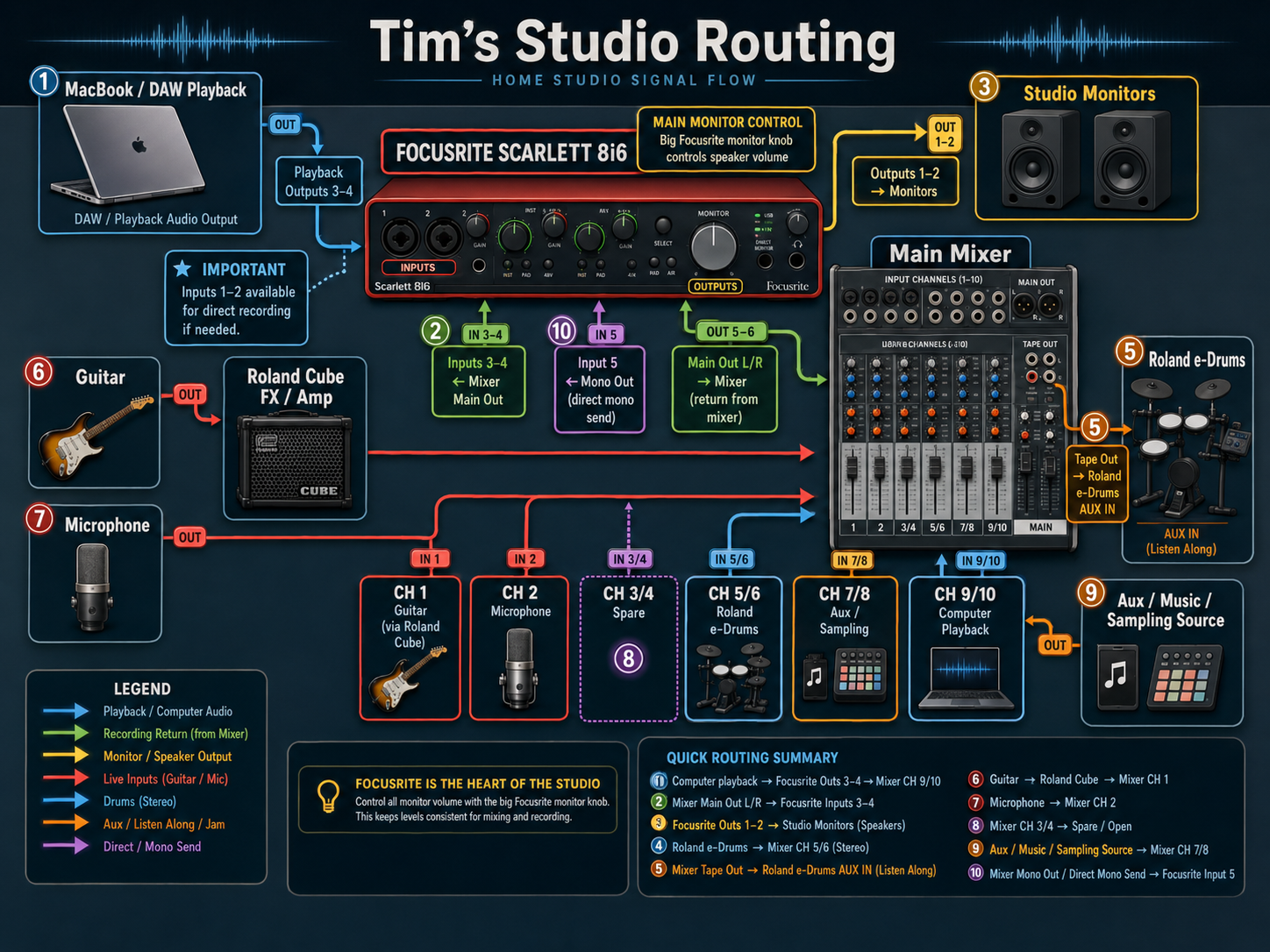Click the blue OUT badge beside the MacBook
The width and height of the screenshot is (1270, 952).
click(285, 124)
